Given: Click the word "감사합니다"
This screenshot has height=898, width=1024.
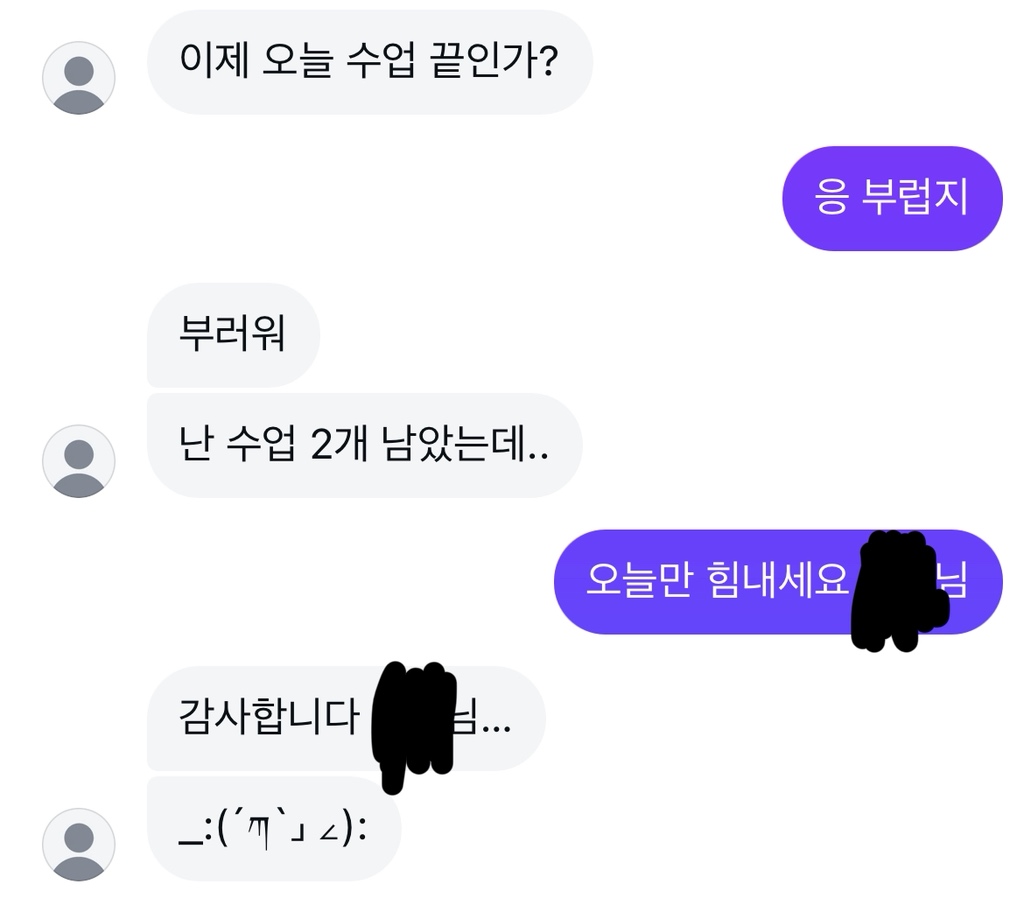Looking at the screenshot, I should [x=267, y=718].
